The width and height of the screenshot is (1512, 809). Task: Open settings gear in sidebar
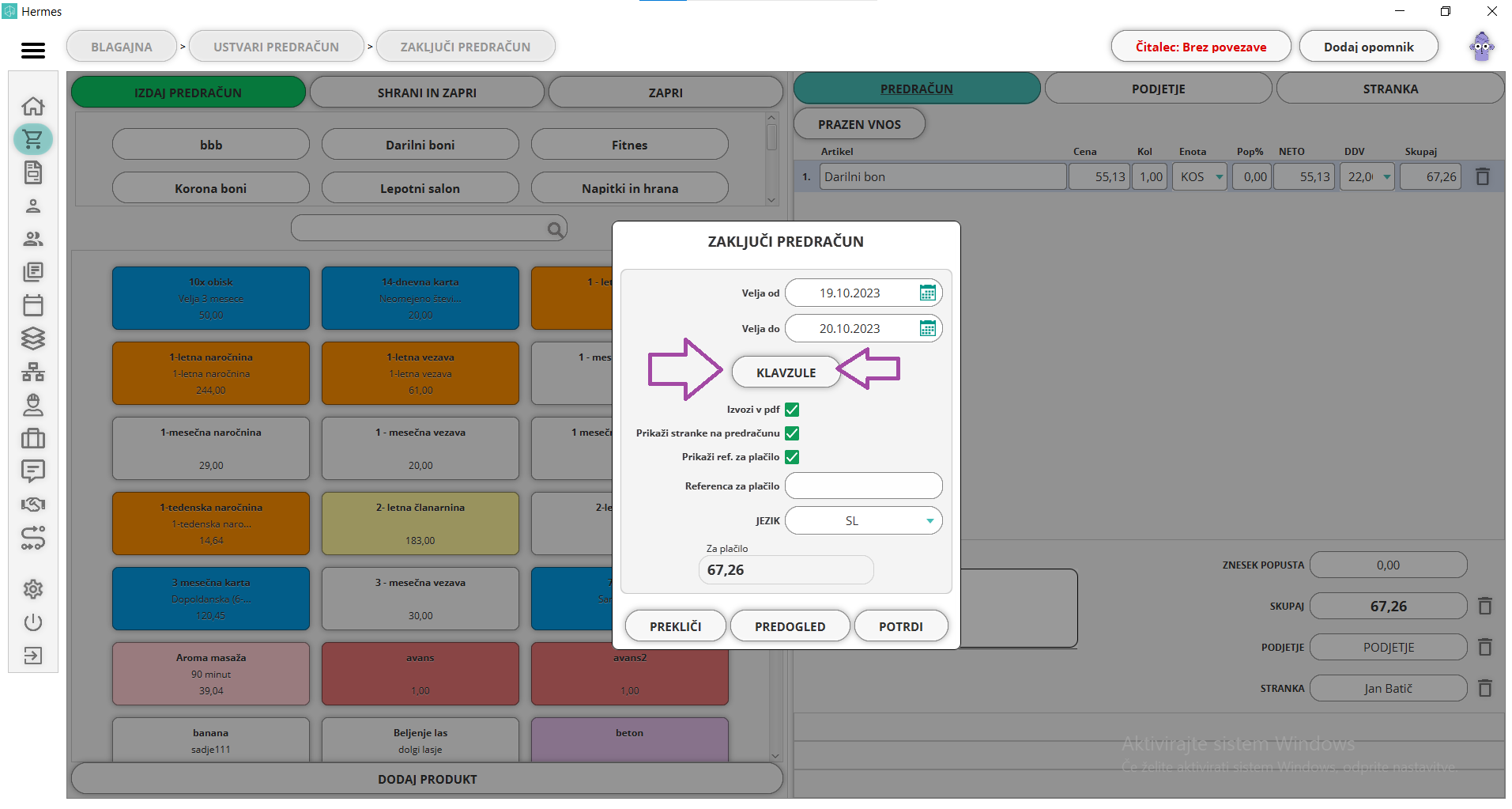pyautogui.click(x=33, y=589)
